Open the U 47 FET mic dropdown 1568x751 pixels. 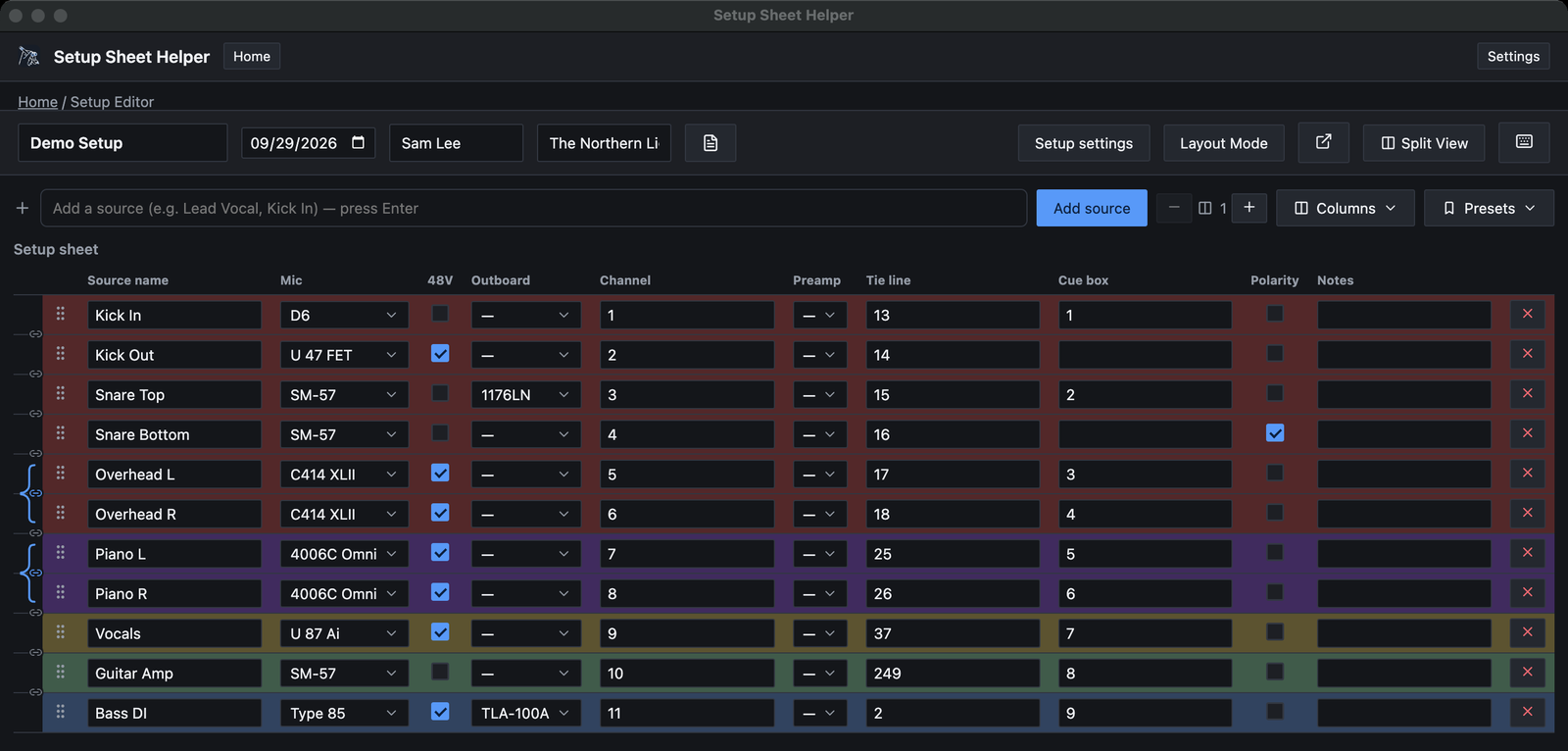coord(344,355)
